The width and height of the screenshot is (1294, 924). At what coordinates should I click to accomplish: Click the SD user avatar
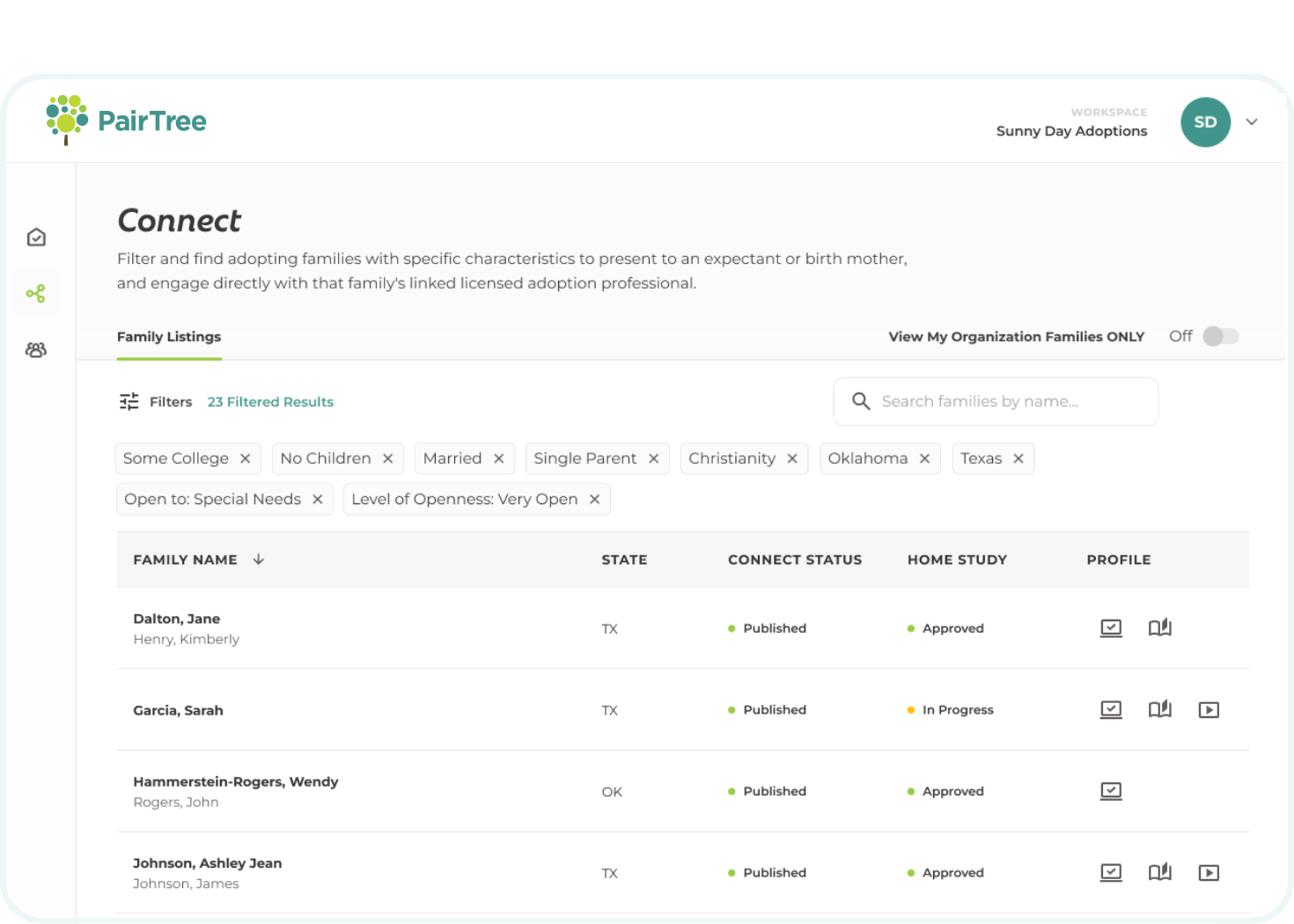[x=1205, y=122]
